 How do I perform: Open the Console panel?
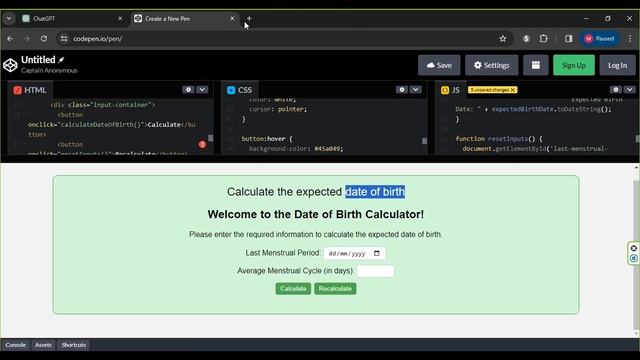16,345
